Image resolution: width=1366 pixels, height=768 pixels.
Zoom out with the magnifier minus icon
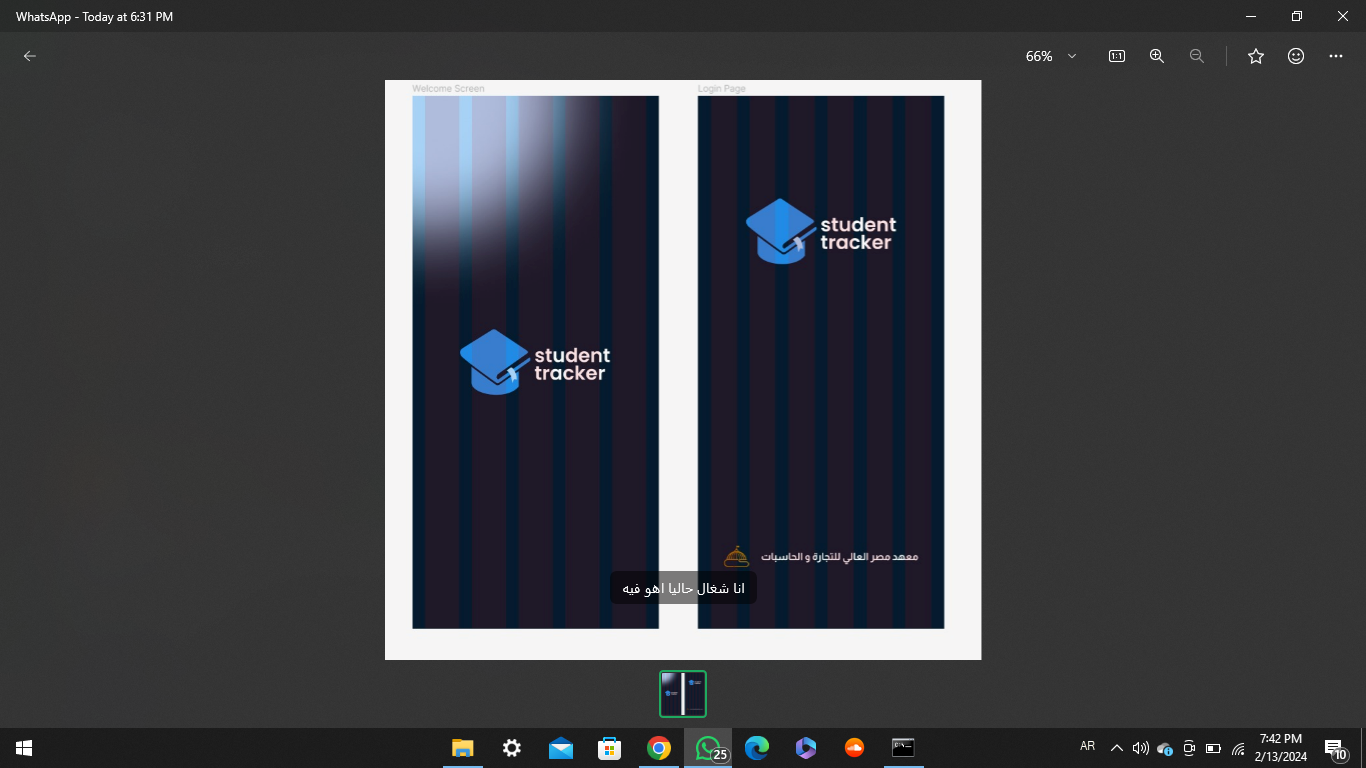pos(1197,56)
